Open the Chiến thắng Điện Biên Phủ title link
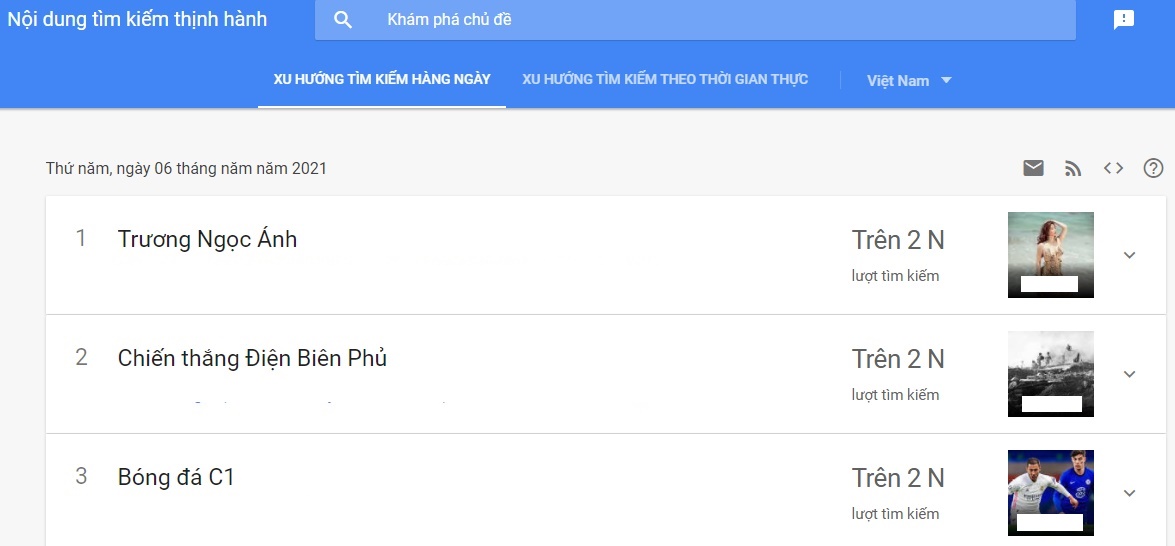Screen dimensions: 1175x546 [x=252, y=358]
